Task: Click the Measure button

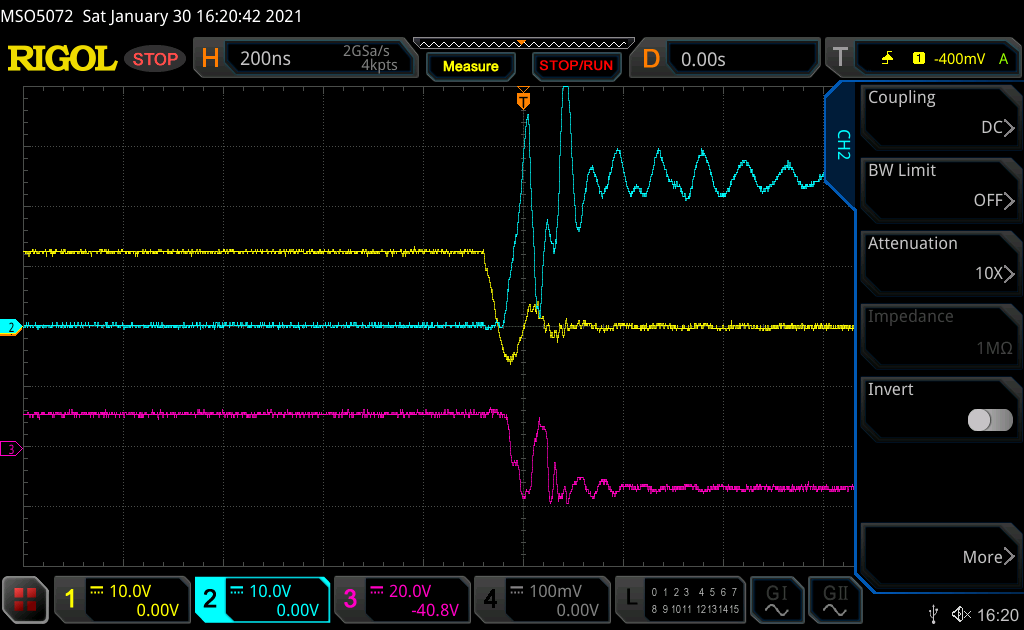Action: tap(470, 66)
